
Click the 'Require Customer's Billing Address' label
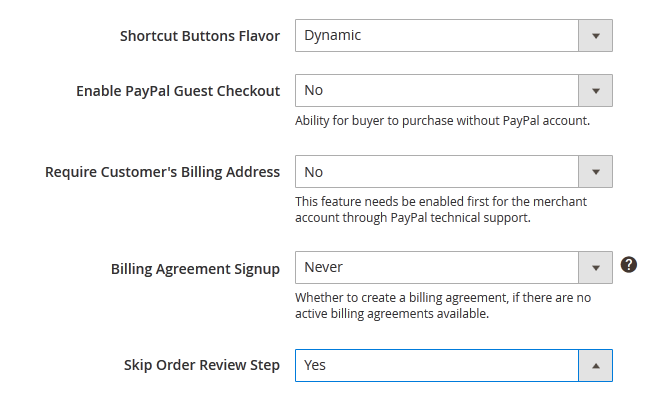(163, 172)
